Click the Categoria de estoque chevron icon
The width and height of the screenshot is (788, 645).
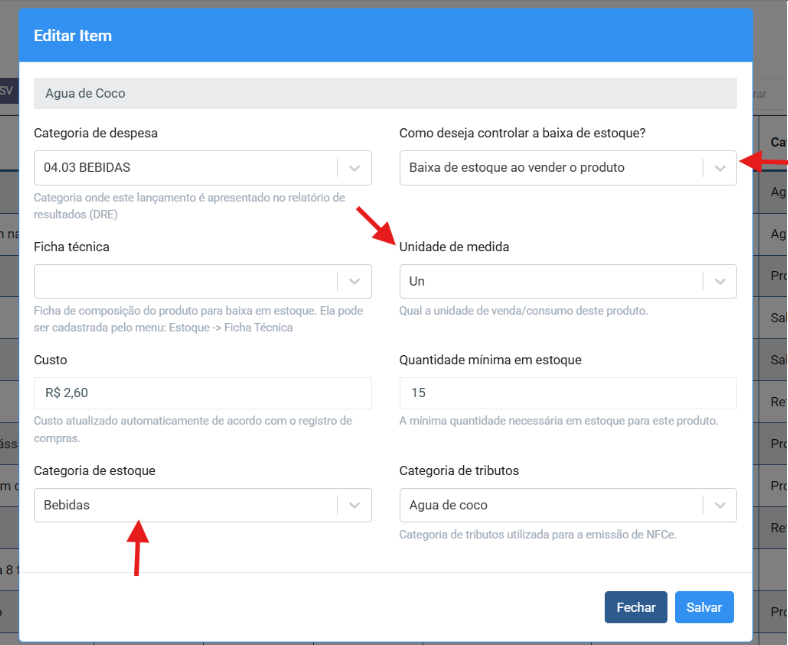point(354,505)
